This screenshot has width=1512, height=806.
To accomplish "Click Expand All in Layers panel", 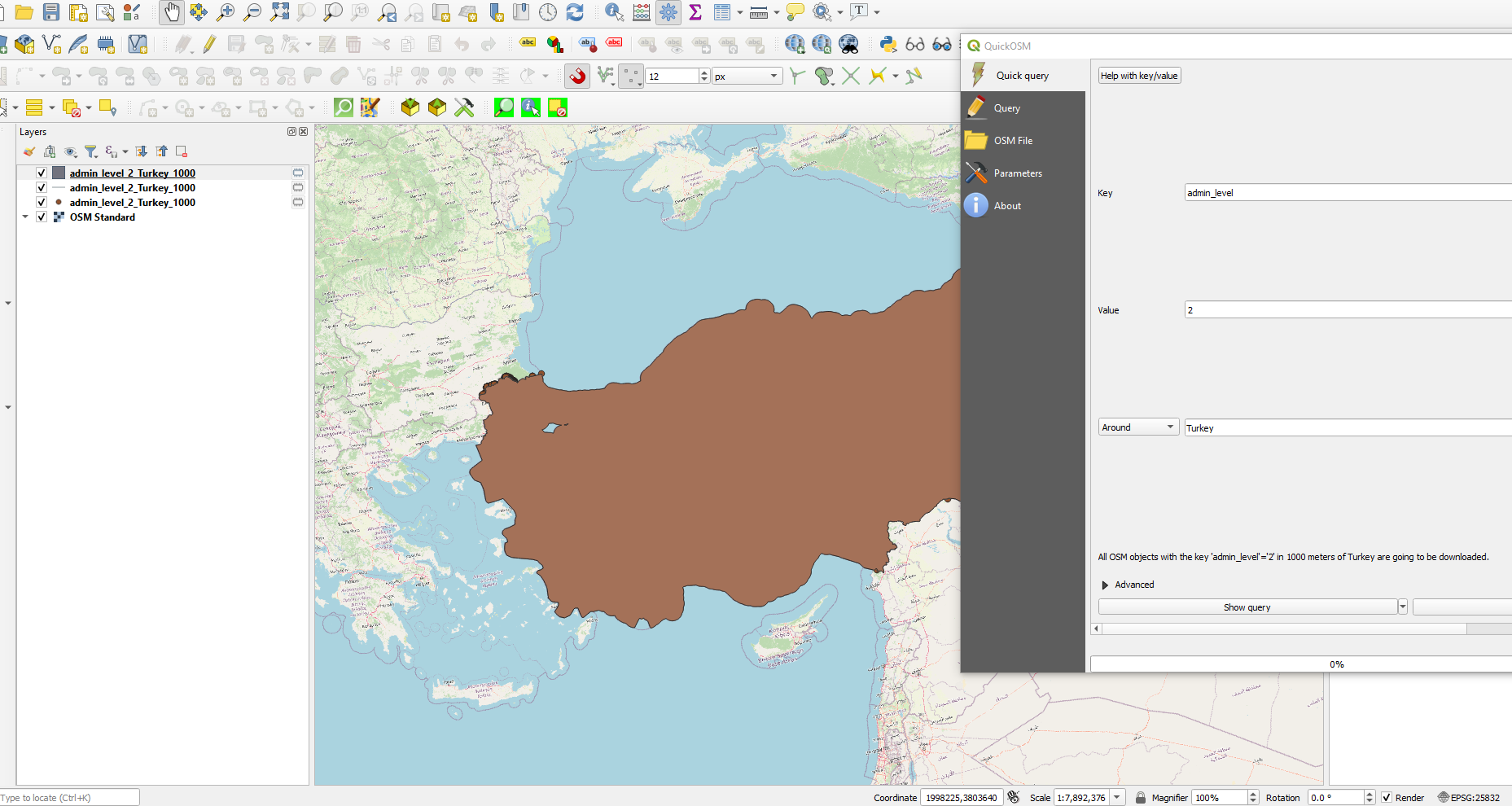I will click(141, 151).
